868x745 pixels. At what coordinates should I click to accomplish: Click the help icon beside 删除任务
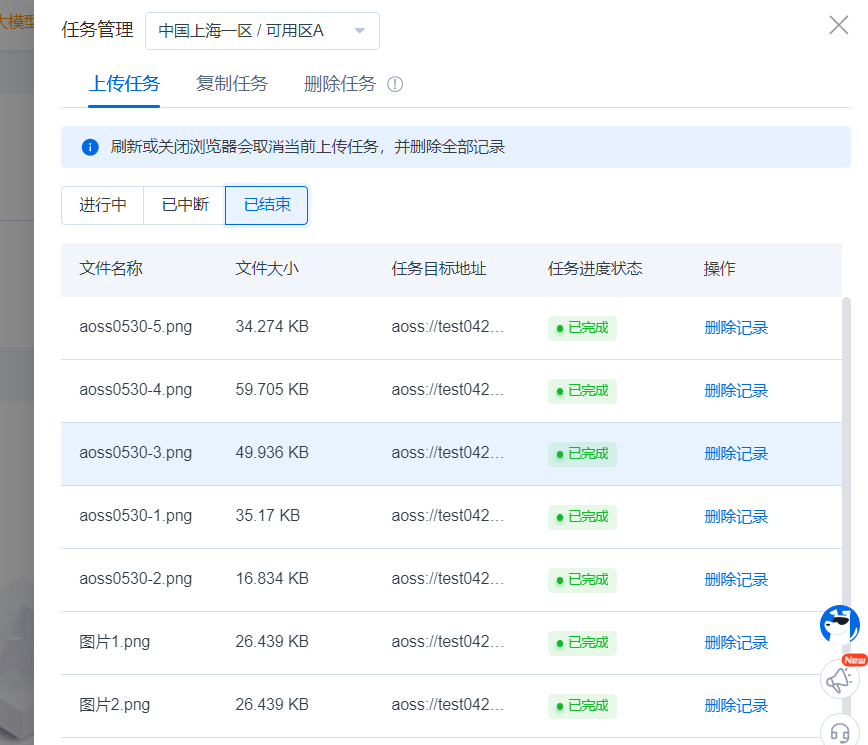click(x=395, y=84)
